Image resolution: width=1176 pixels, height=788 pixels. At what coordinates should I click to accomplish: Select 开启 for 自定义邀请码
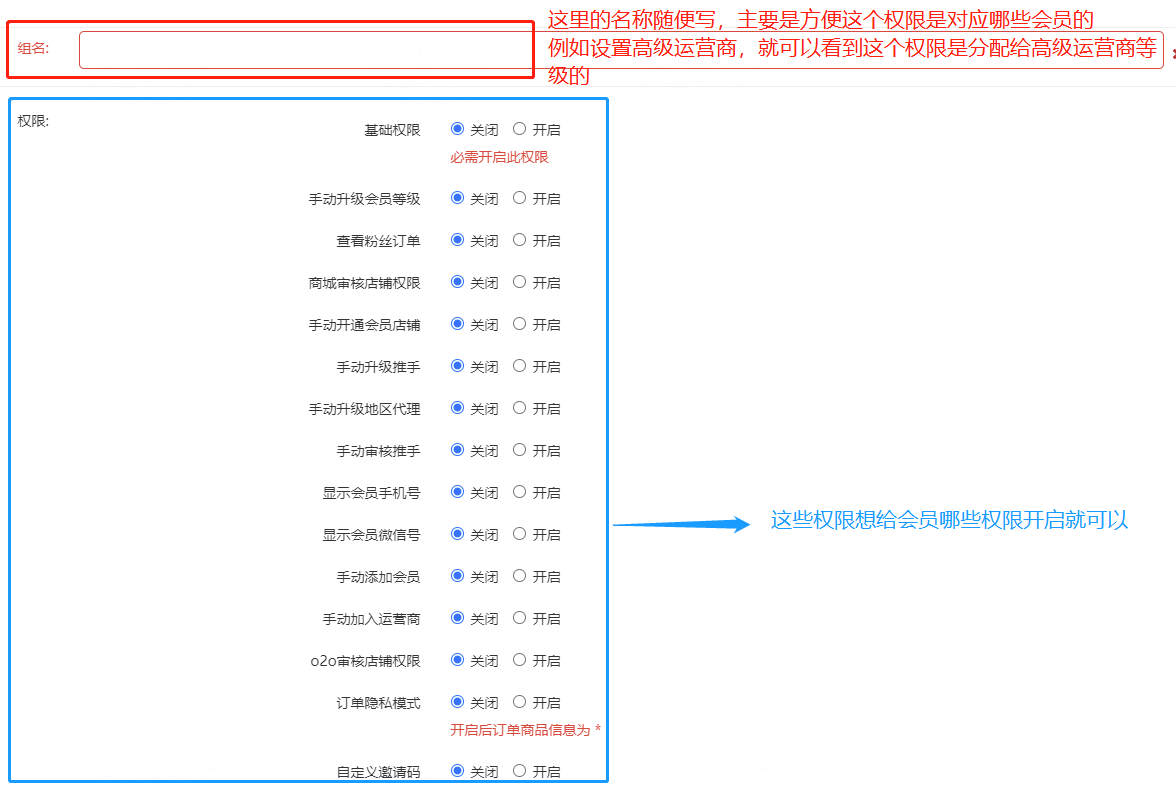pos(519,771)
